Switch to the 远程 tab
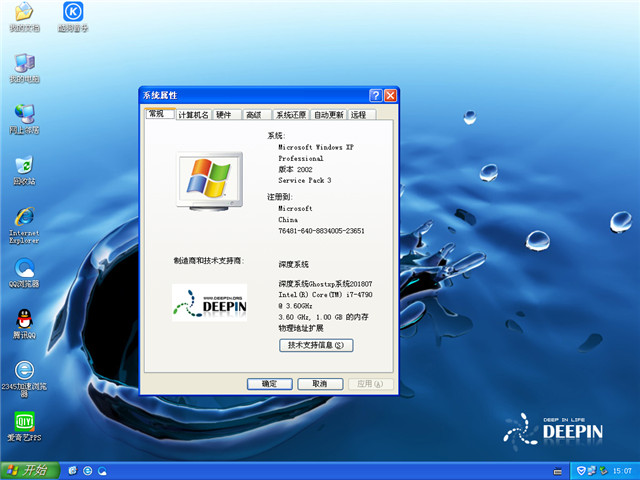This screenshot has width=640, height=480. coord(362,115)
